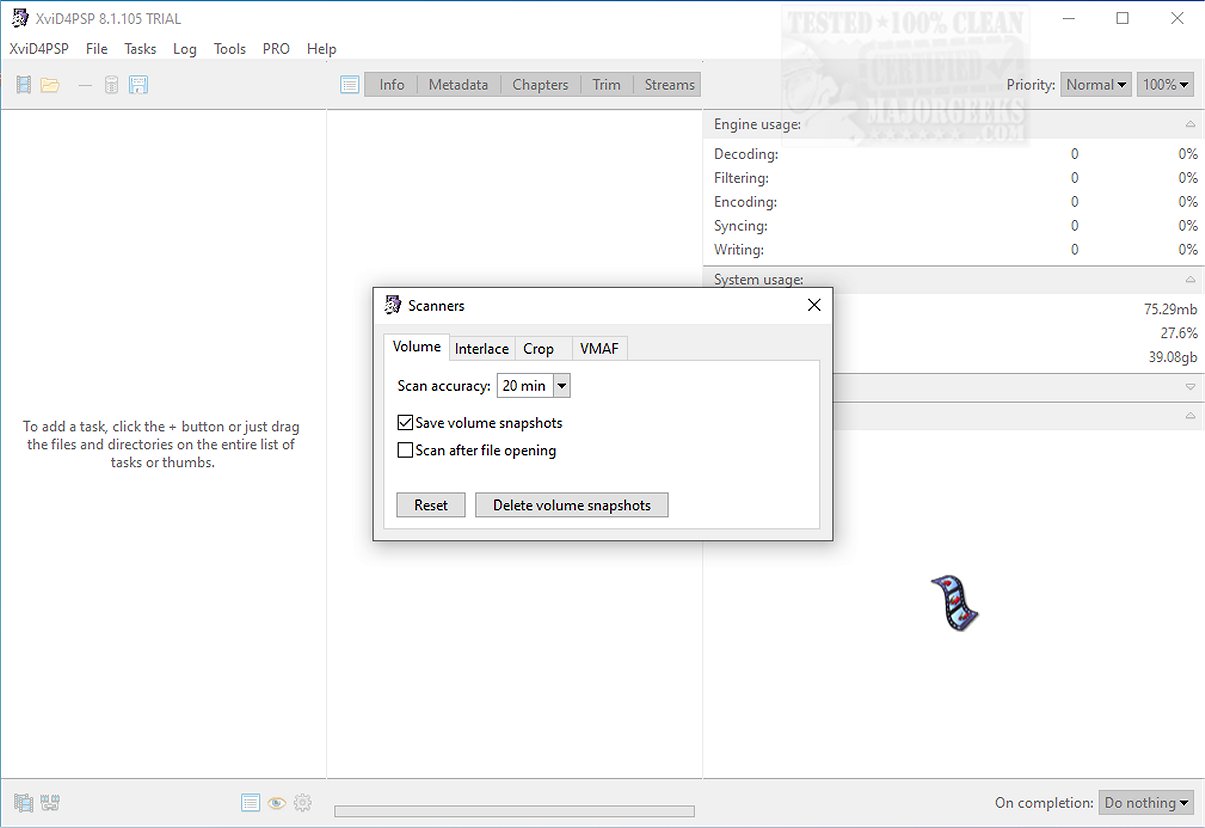Select the Metadata tab
The image size is (1205, 828).
(x=458, y=85)
